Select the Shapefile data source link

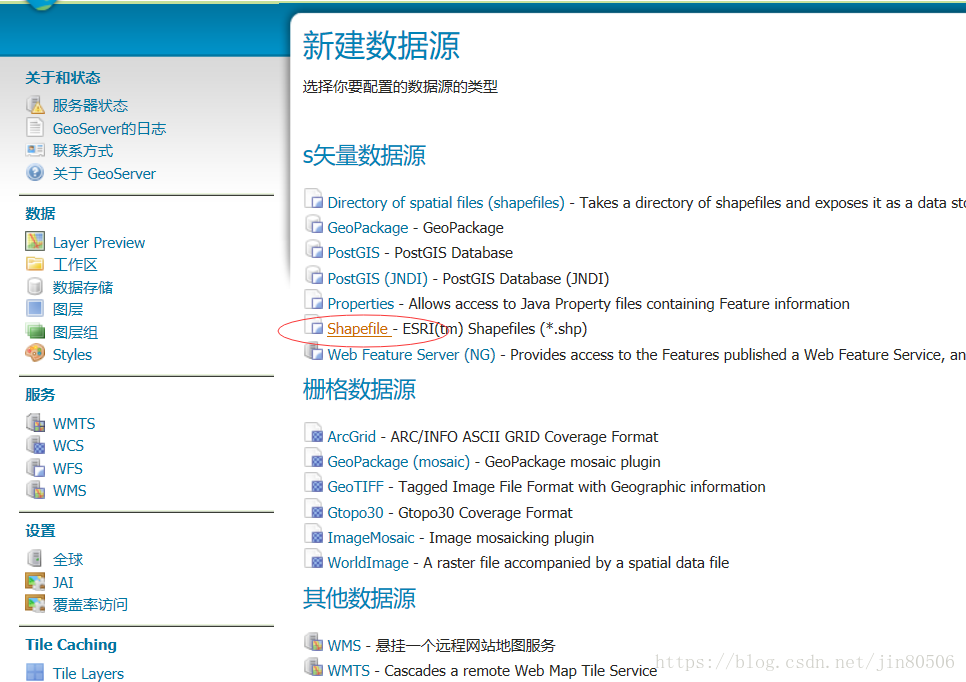click(357, 329)
